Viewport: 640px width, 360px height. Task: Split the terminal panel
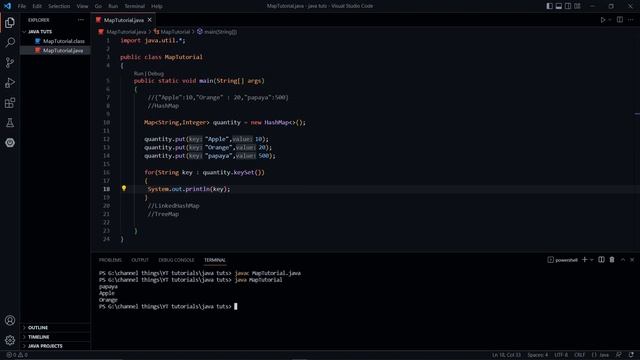click(x=601, y=260)
